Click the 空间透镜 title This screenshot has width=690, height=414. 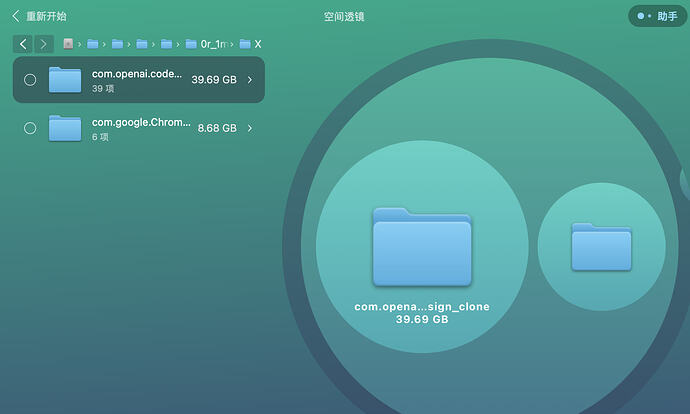pos(344,17)
